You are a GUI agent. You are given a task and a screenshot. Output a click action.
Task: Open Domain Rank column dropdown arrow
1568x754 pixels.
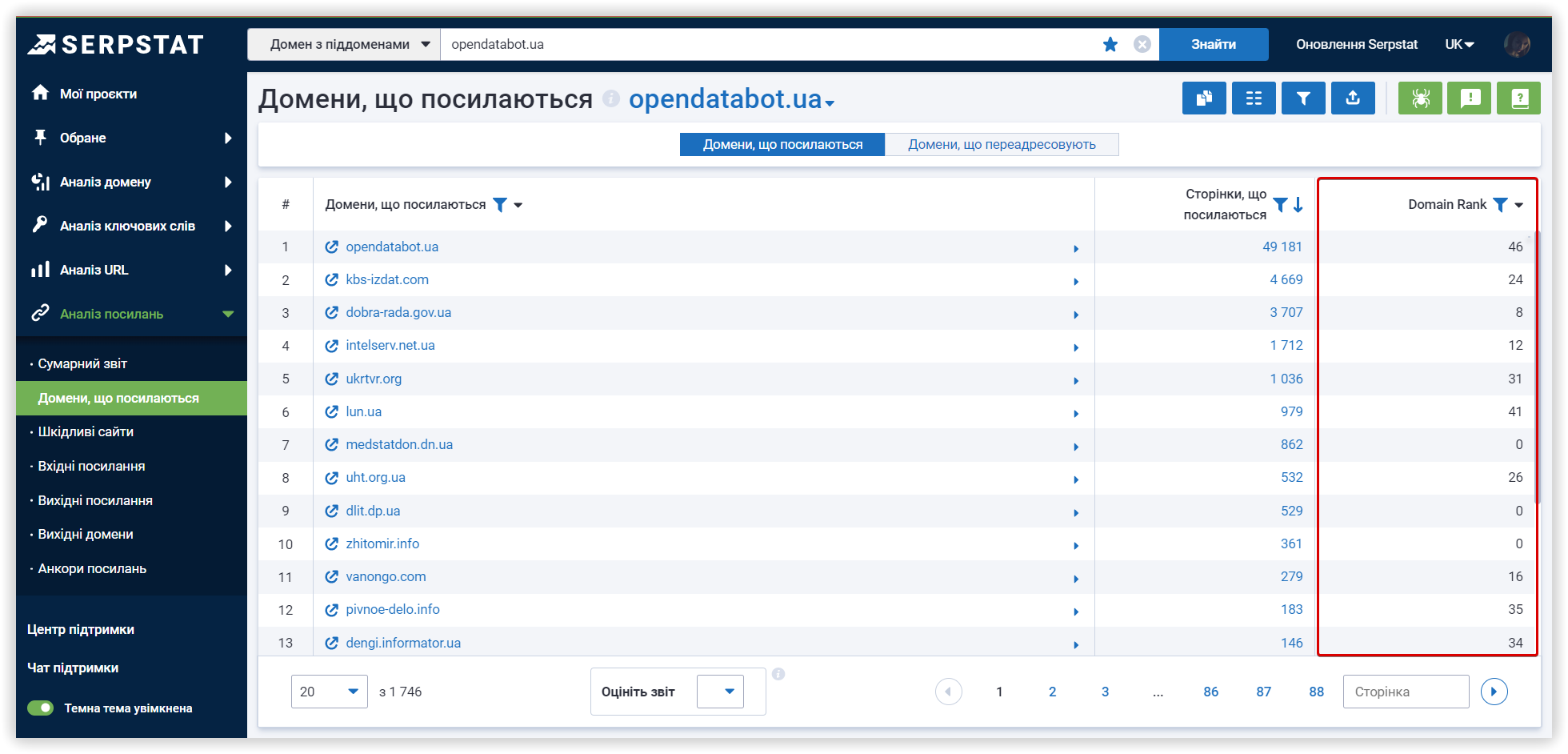click(x=1519, y=206)
